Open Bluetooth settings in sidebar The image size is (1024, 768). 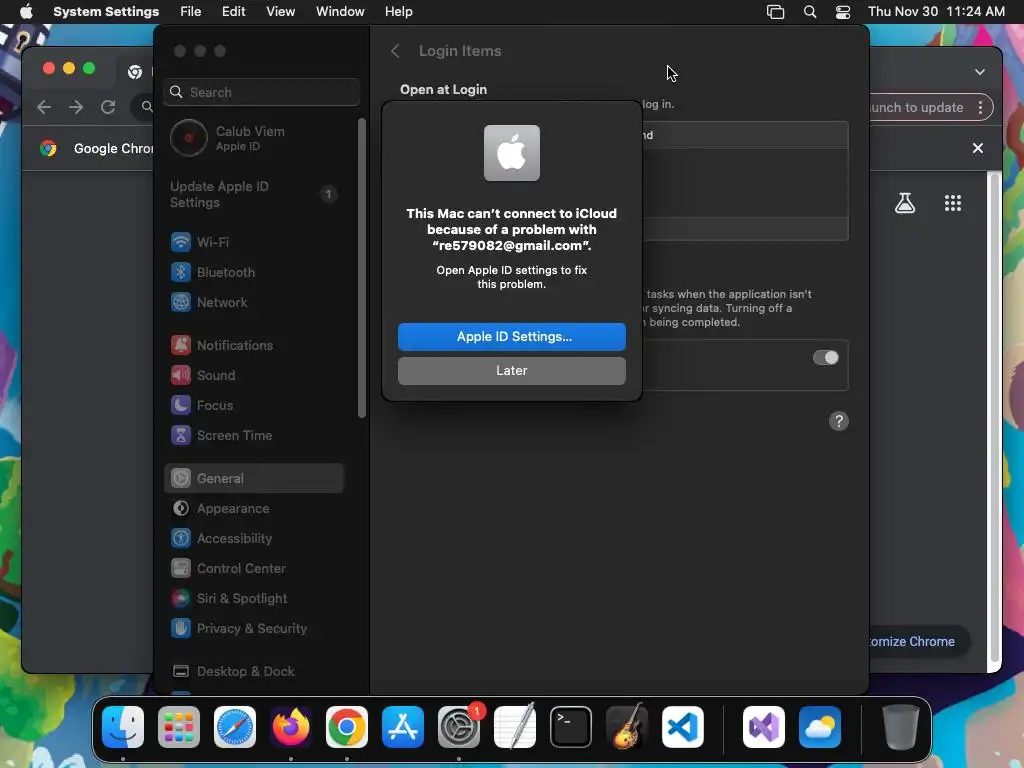point(255,272)
